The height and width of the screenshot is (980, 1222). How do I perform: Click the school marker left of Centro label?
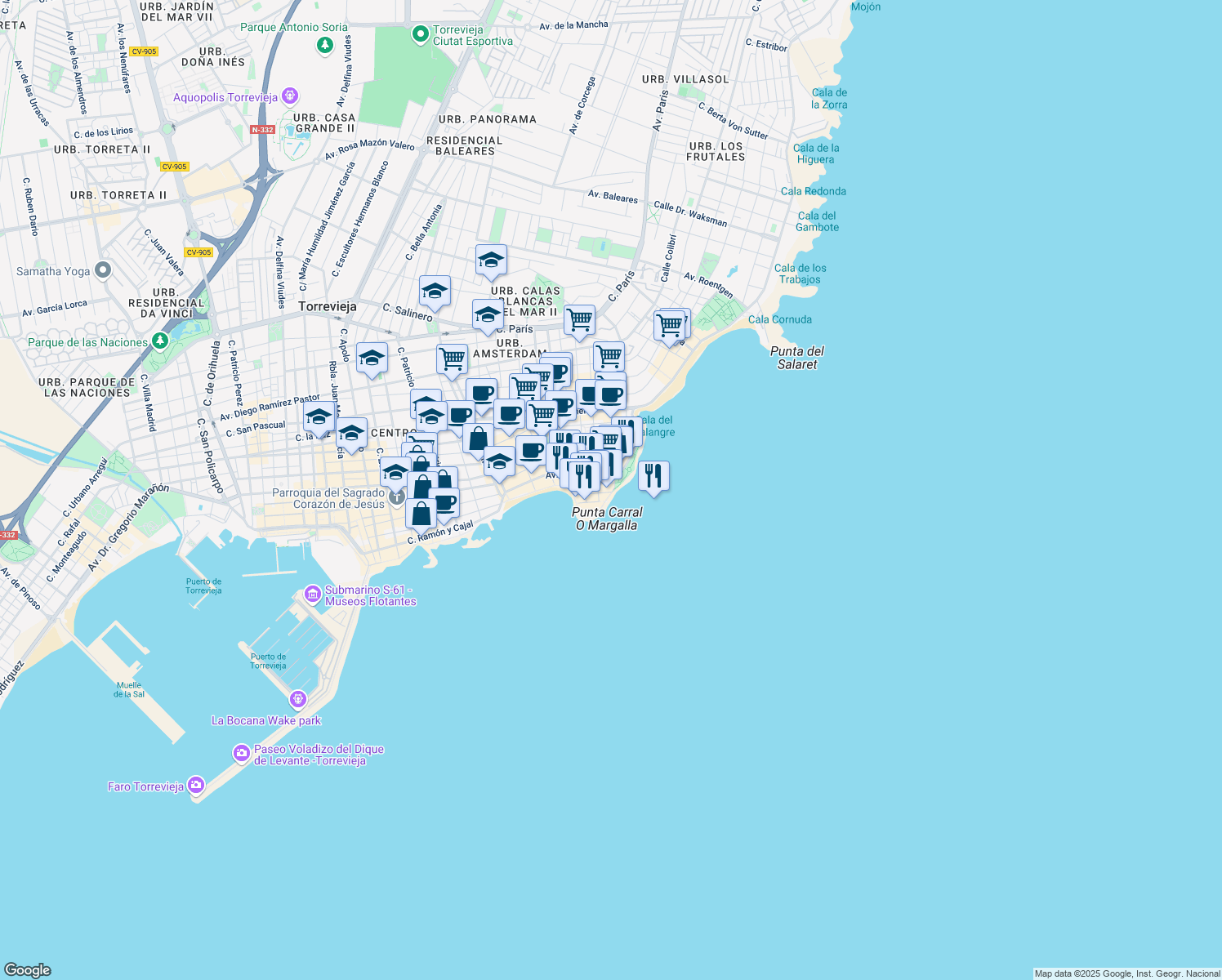coord(351,434)
